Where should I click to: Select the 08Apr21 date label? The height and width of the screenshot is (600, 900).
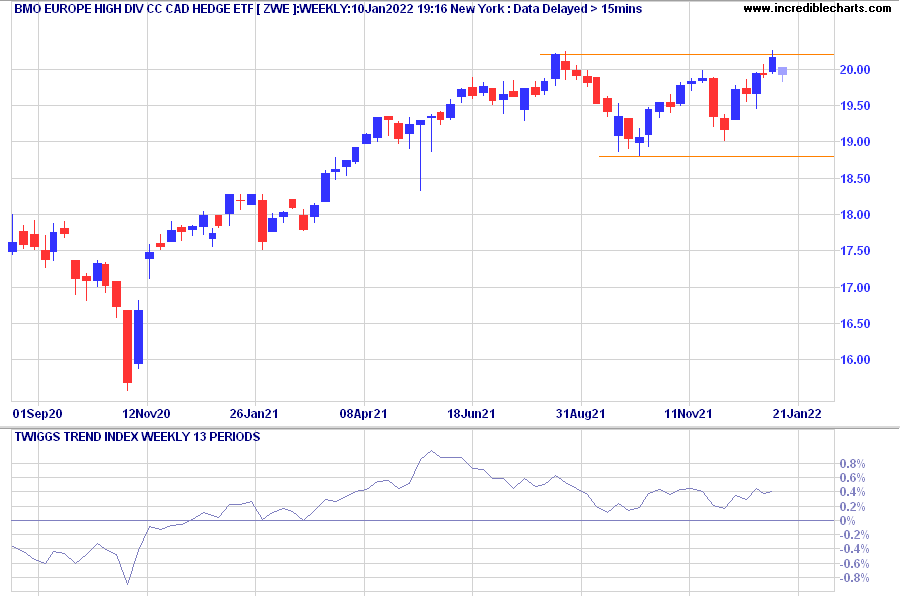(x=363, y=414)
